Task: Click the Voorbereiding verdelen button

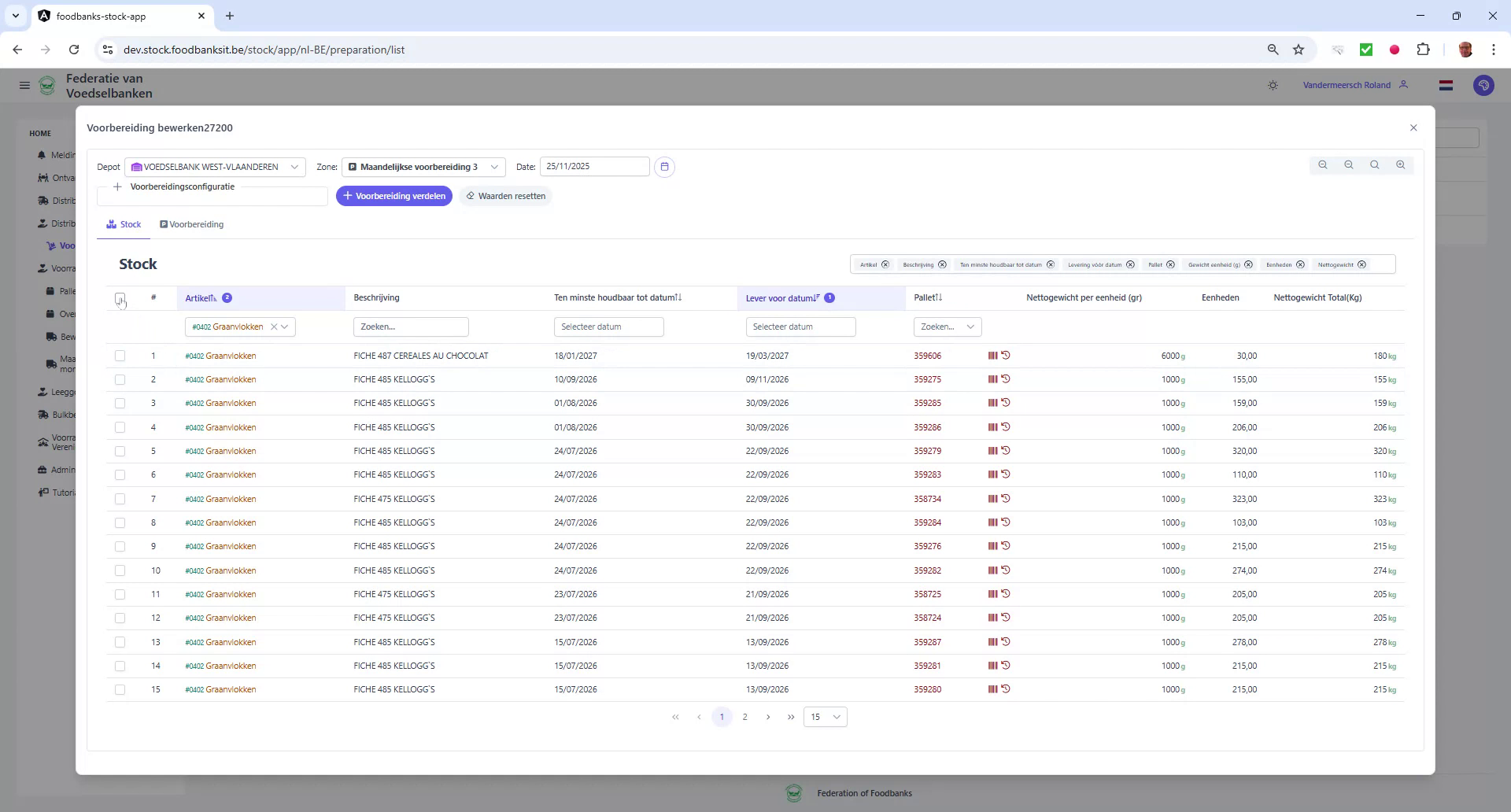Action: (x=394, y=195)
